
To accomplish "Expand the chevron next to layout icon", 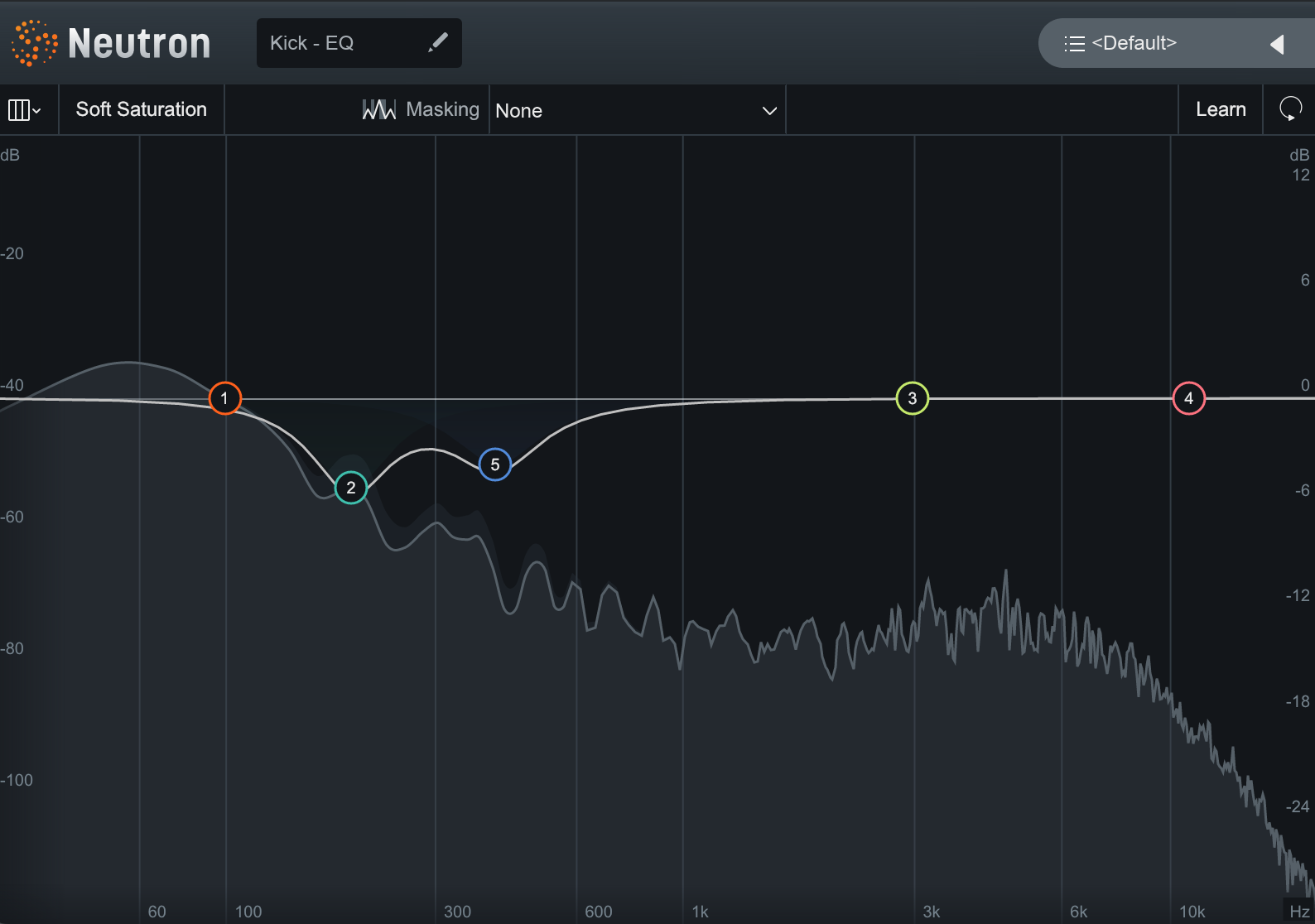I will (x=37, y=111).
